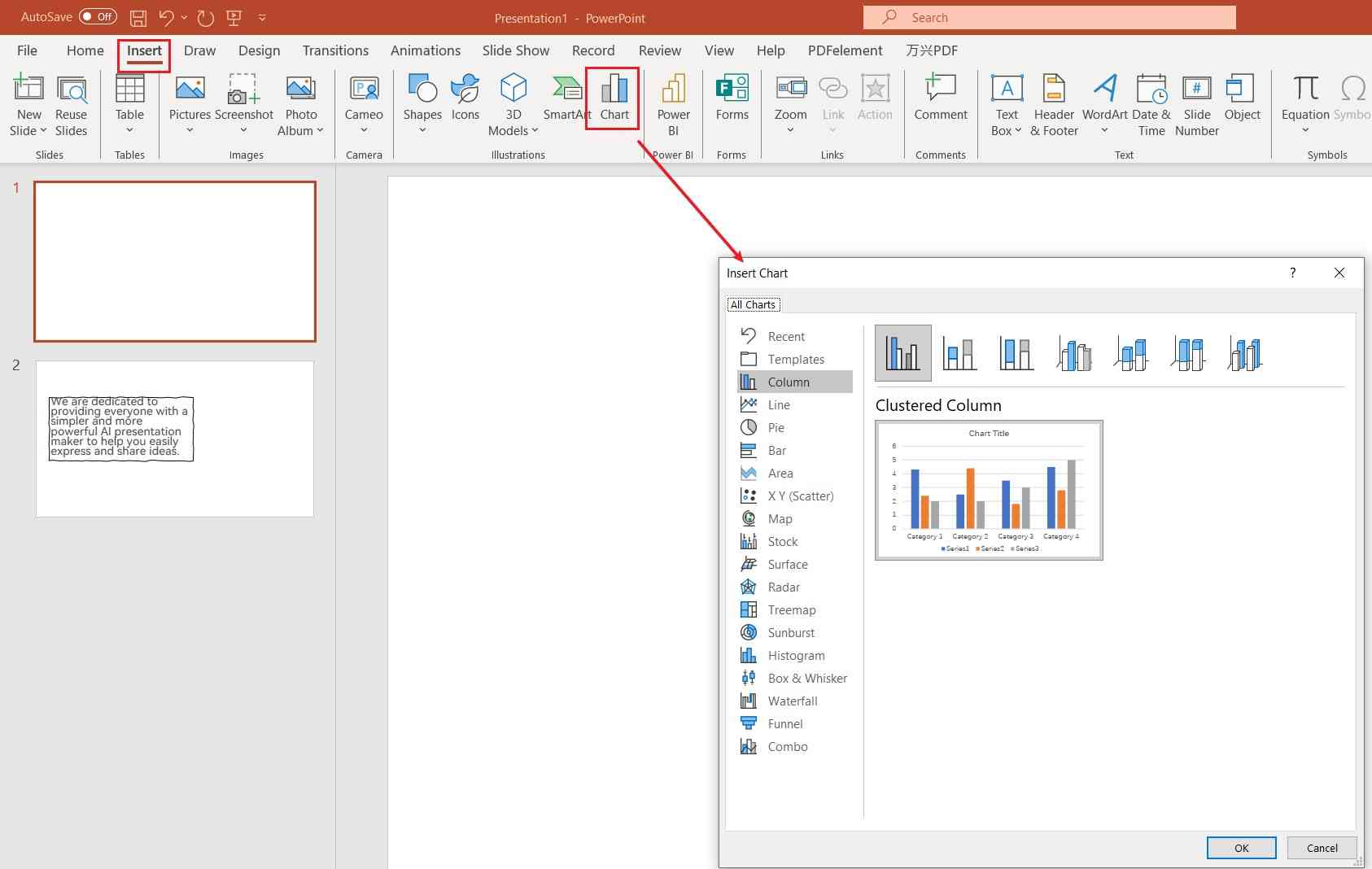Select slide 2 thumbnail
This screenshot has height=869, width=1372.
tap(175, 439)
